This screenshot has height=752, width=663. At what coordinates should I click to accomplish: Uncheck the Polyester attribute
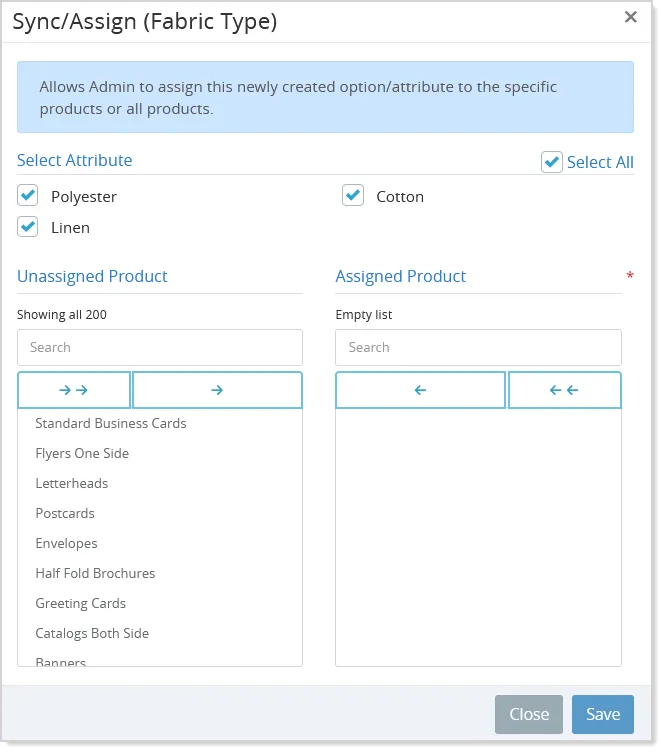pyautogui.click(x=28, y=196)
